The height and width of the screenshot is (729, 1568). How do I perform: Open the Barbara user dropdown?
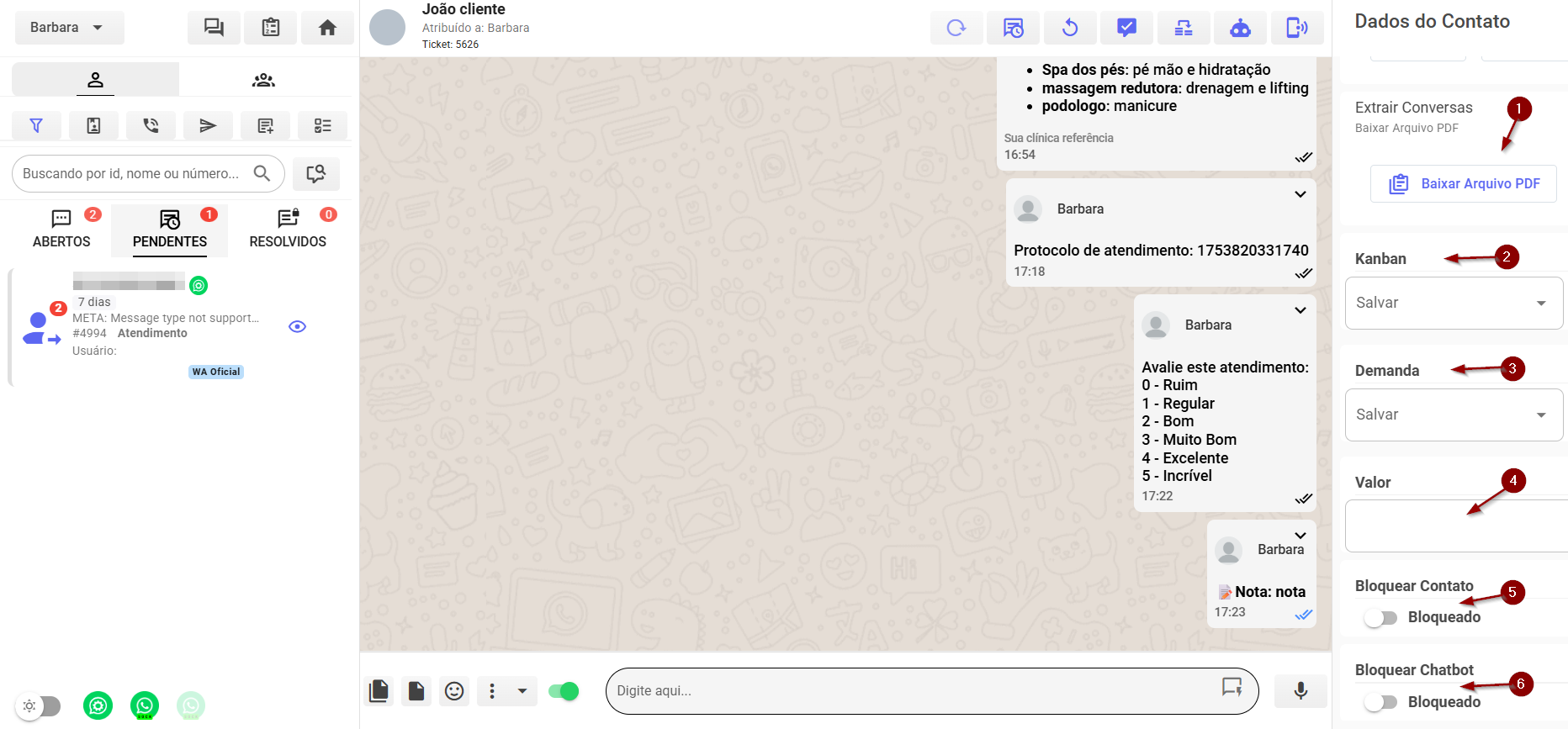click(x=69, y=28)
